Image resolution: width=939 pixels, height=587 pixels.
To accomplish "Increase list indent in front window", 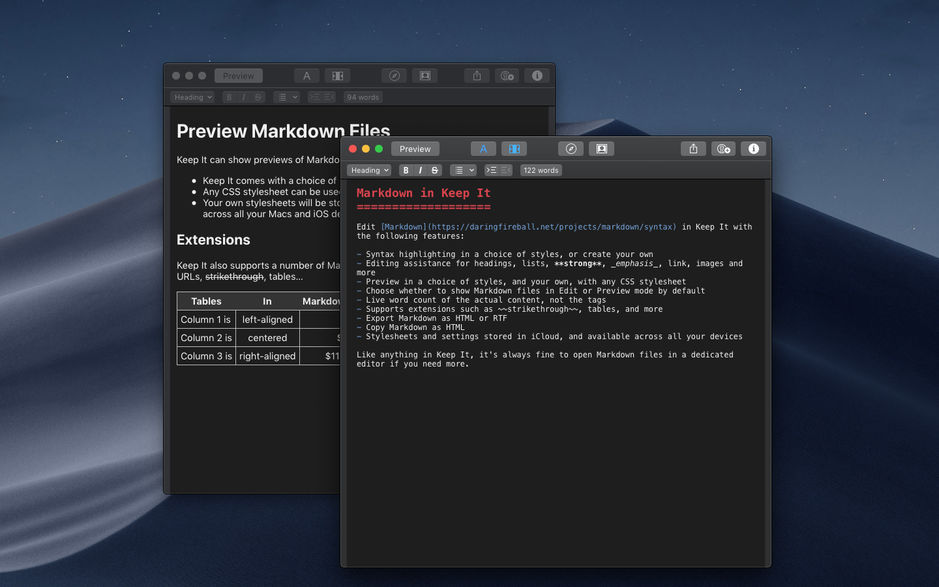I will coord(491,170).
